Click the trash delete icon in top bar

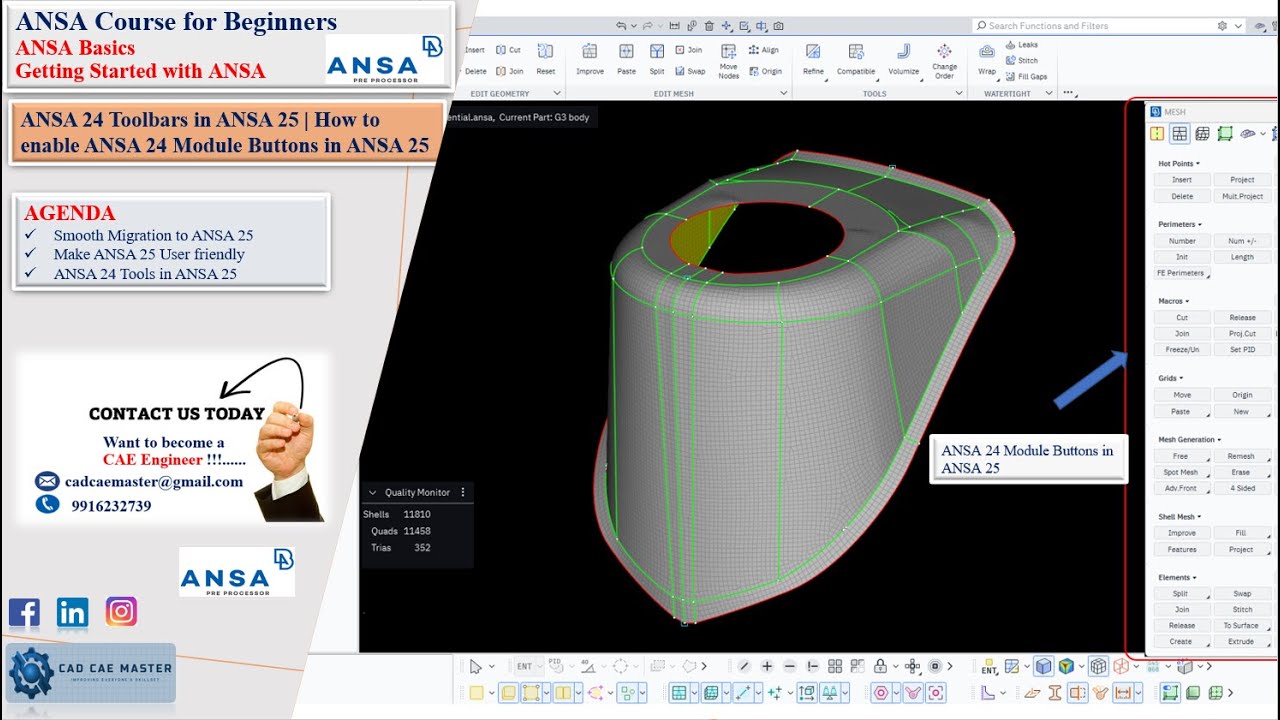click(709, 26)
